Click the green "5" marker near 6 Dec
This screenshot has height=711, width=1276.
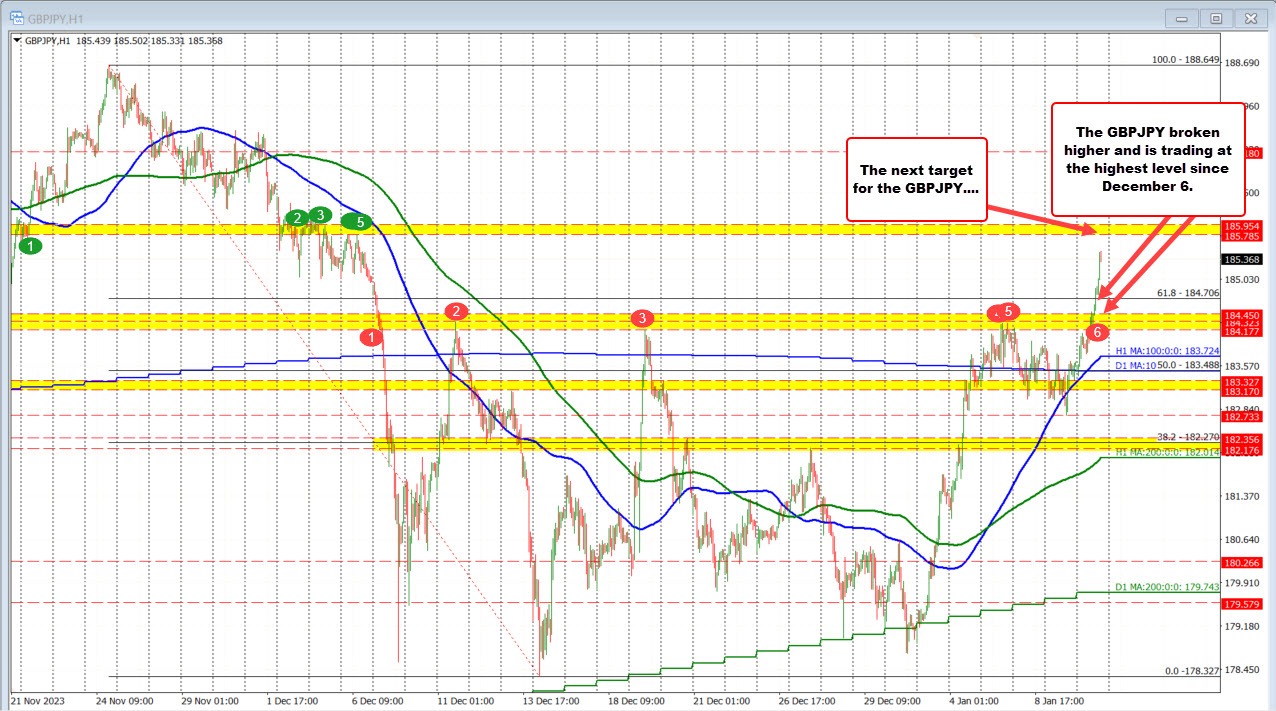pos(358,222)
